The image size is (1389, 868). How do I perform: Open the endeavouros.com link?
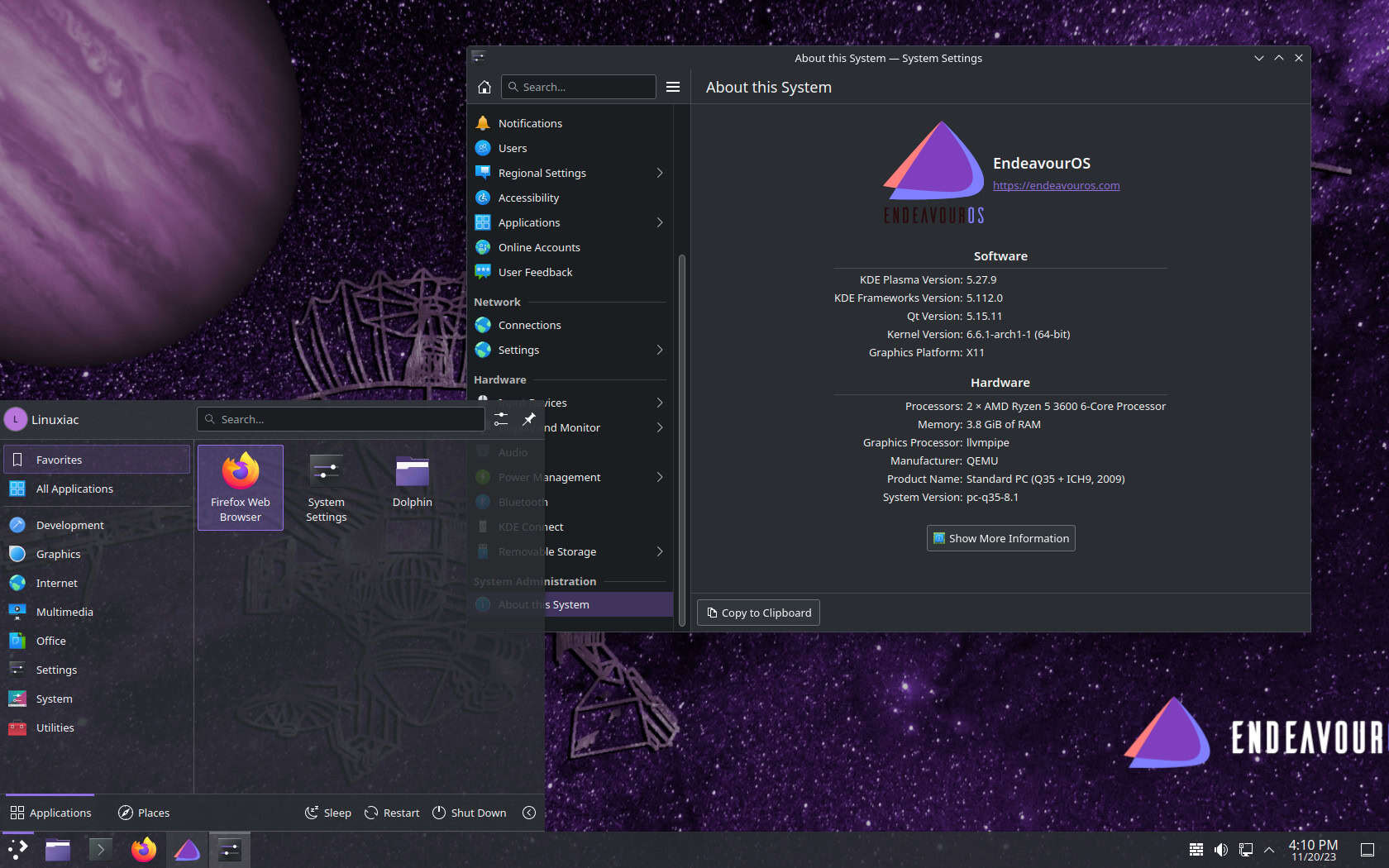1056,185
